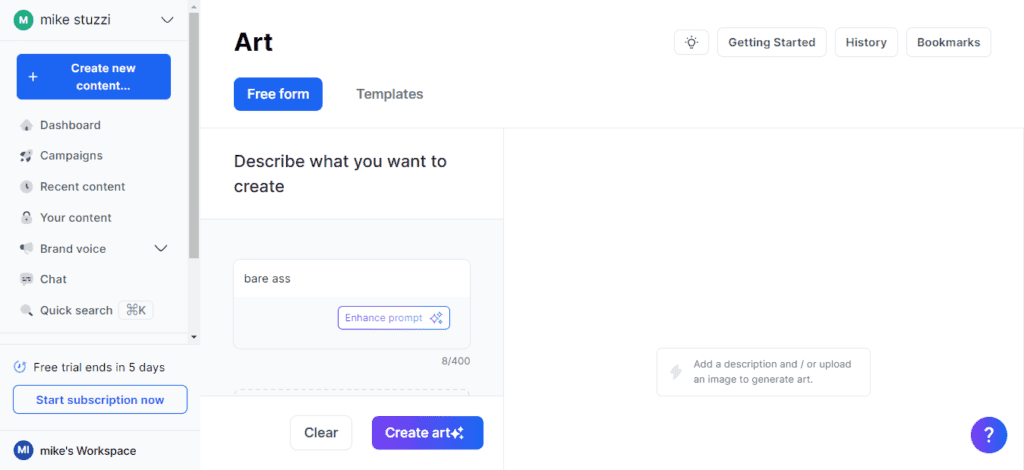Viewport: 1024px width, 470px height.
Task: Switch to the Templates tab
Action: point(389,94)
